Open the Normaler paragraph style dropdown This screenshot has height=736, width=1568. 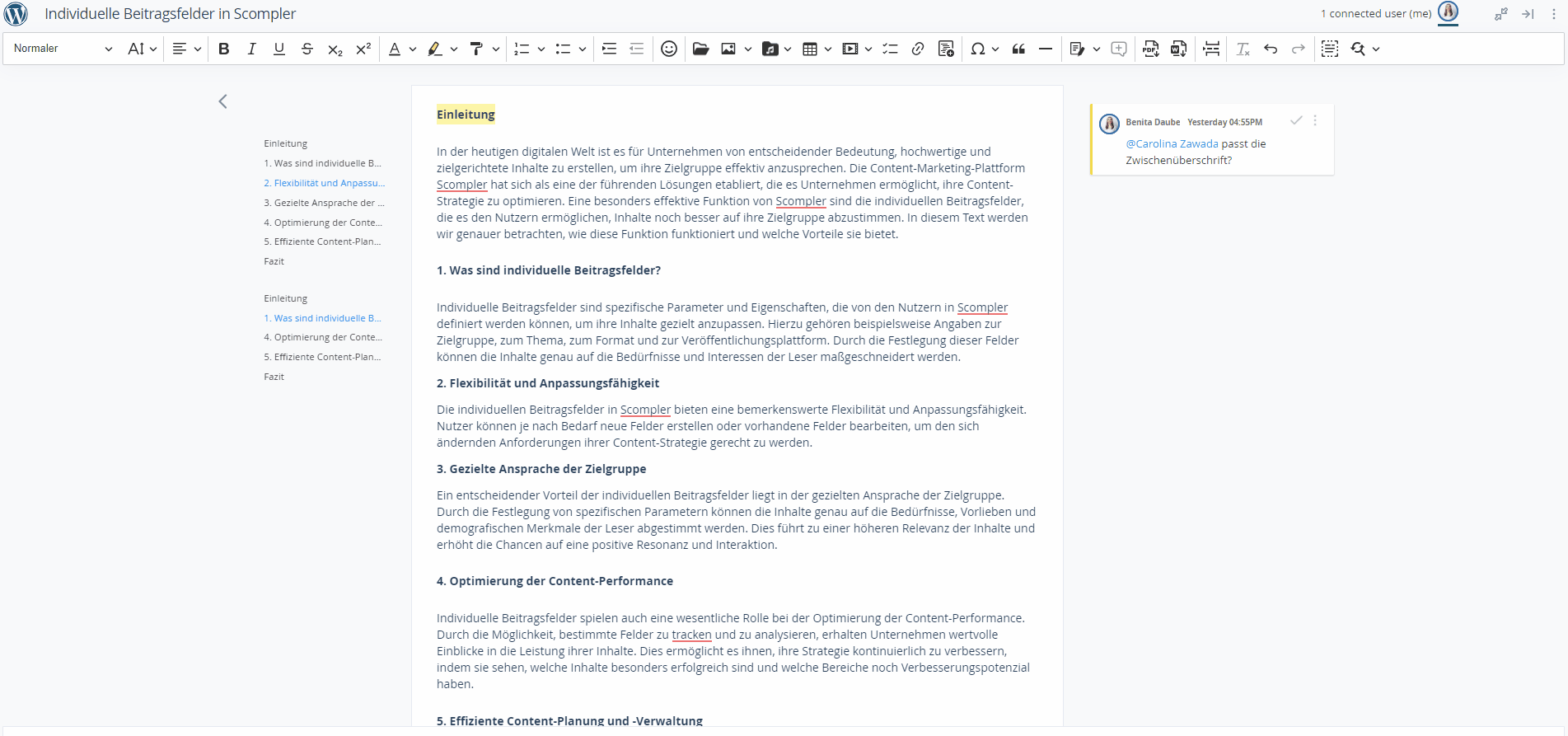(x=63, y=49)
